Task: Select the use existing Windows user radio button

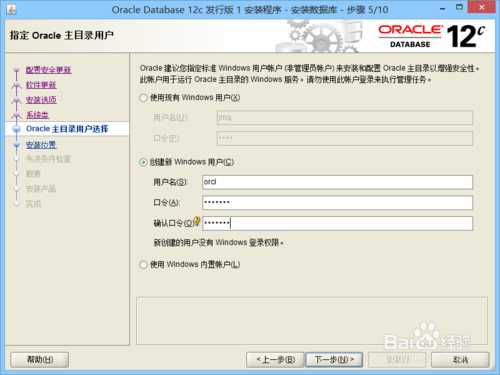Action: click(143, 98)
